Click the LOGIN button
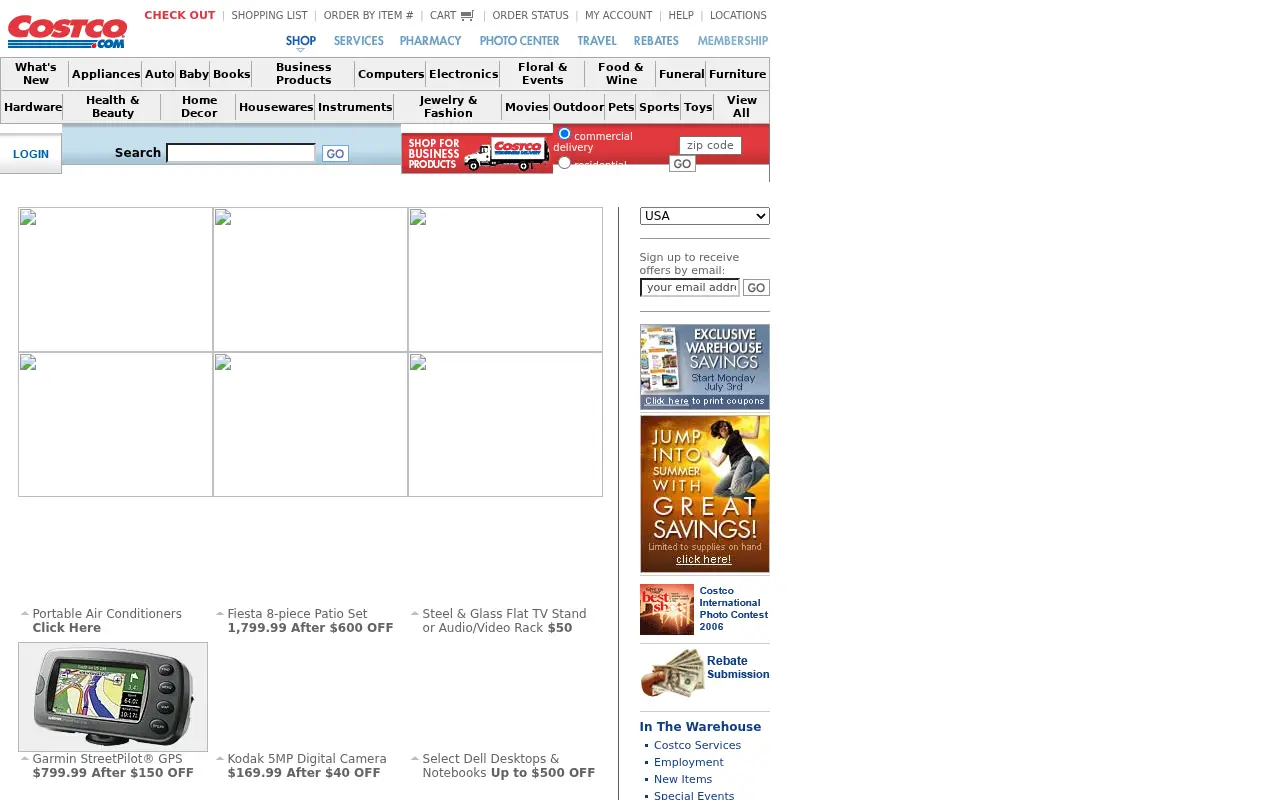The width and height of the screenshot is (1280, 800). 31,154
